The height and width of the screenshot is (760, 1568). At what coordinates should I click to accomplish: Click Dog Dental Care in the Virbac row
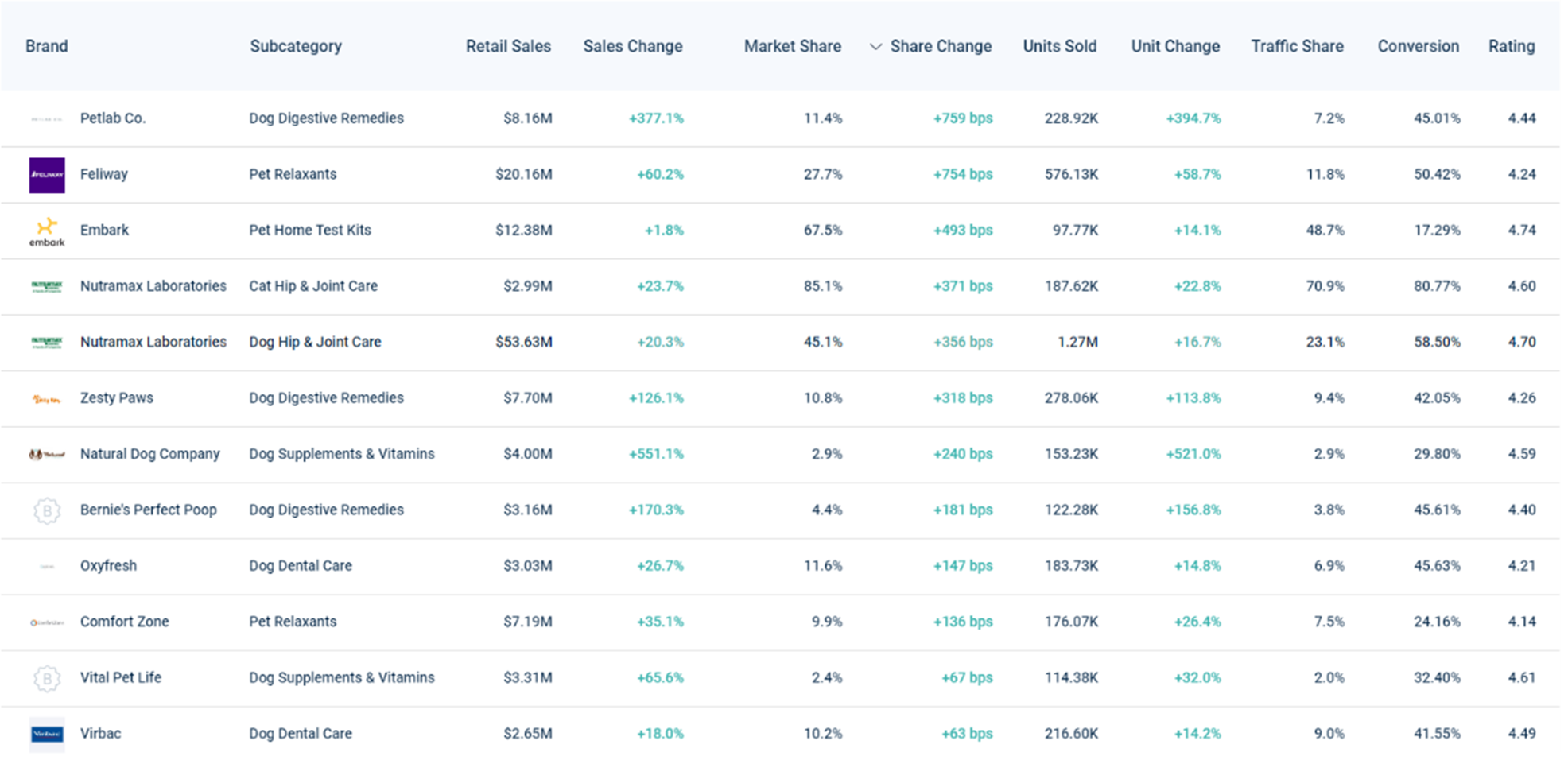(301, 734)
